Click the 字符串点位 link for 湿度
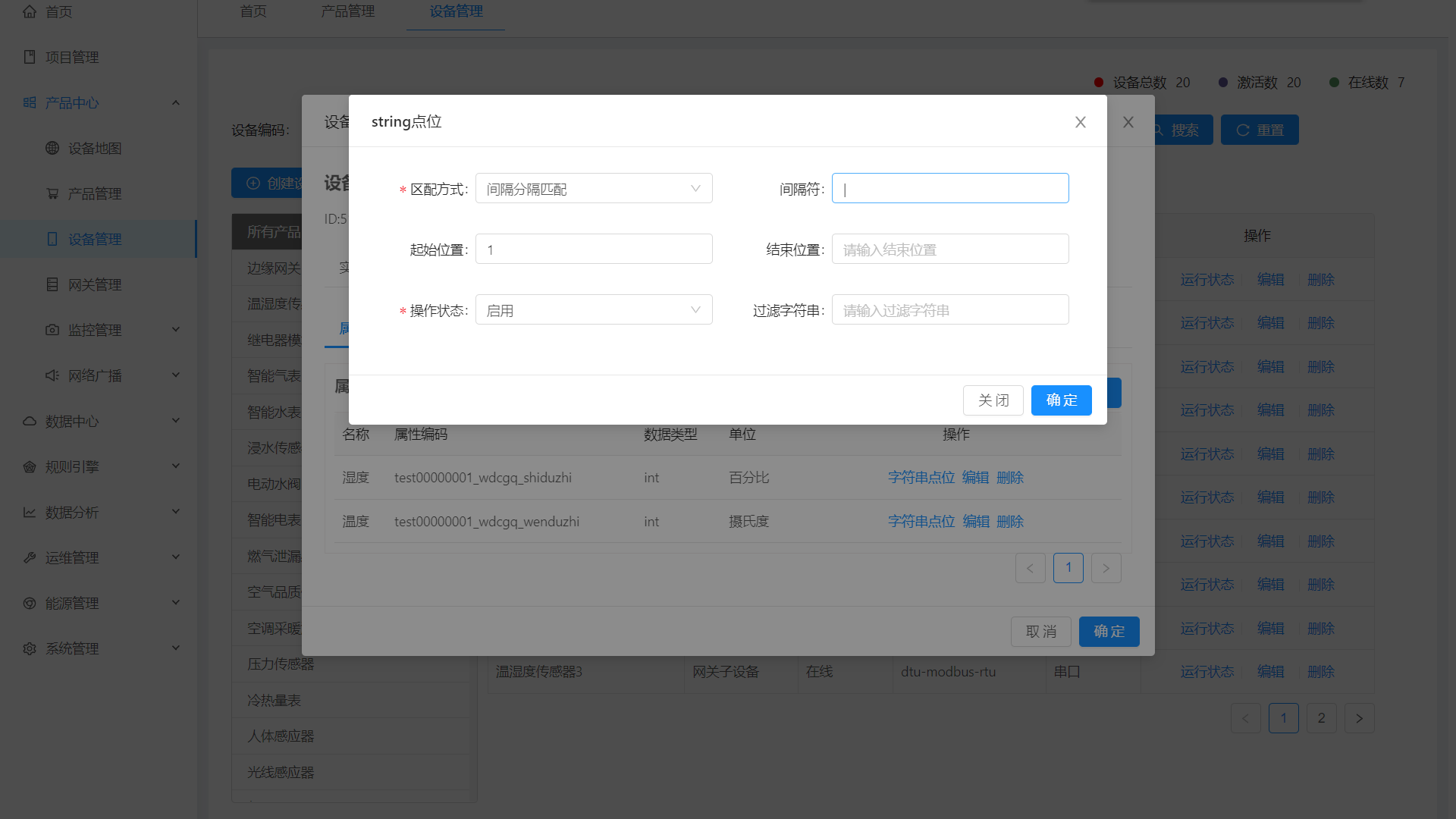 coord(921,477)
